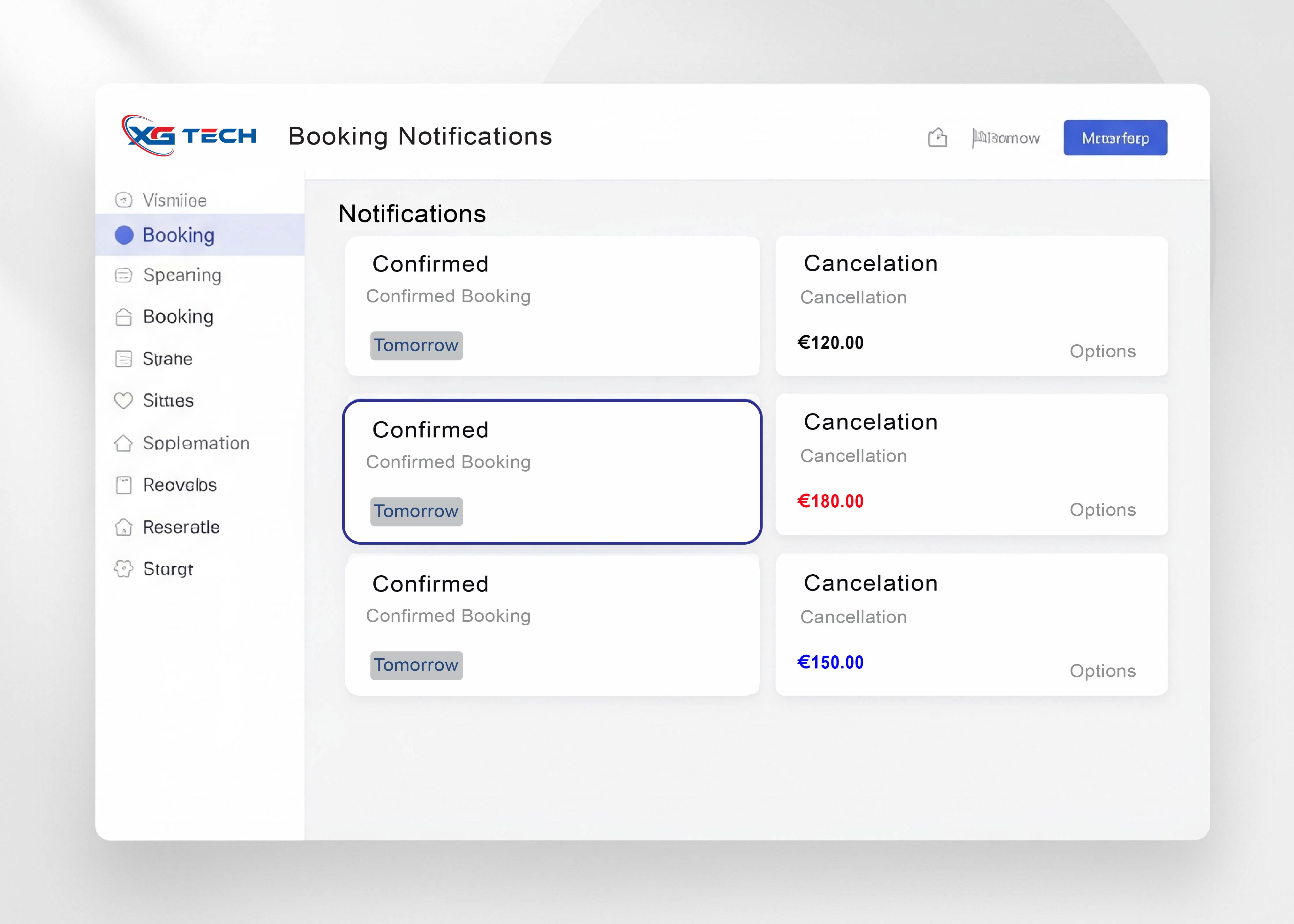Click the Stargt gear icon
This screenshot has width=1294, height=924.
[x=124, y=569]
